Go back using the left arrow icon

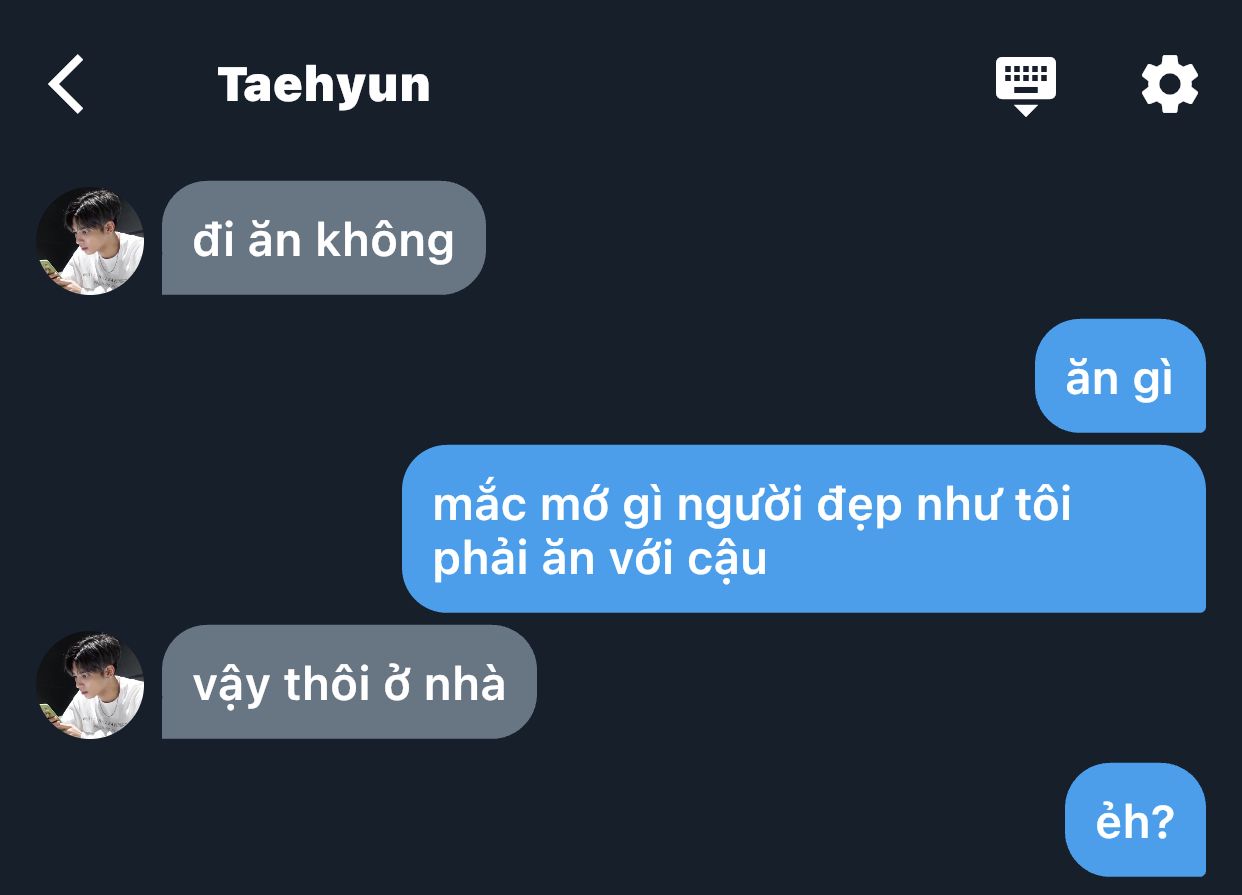[x=66, y=84]
